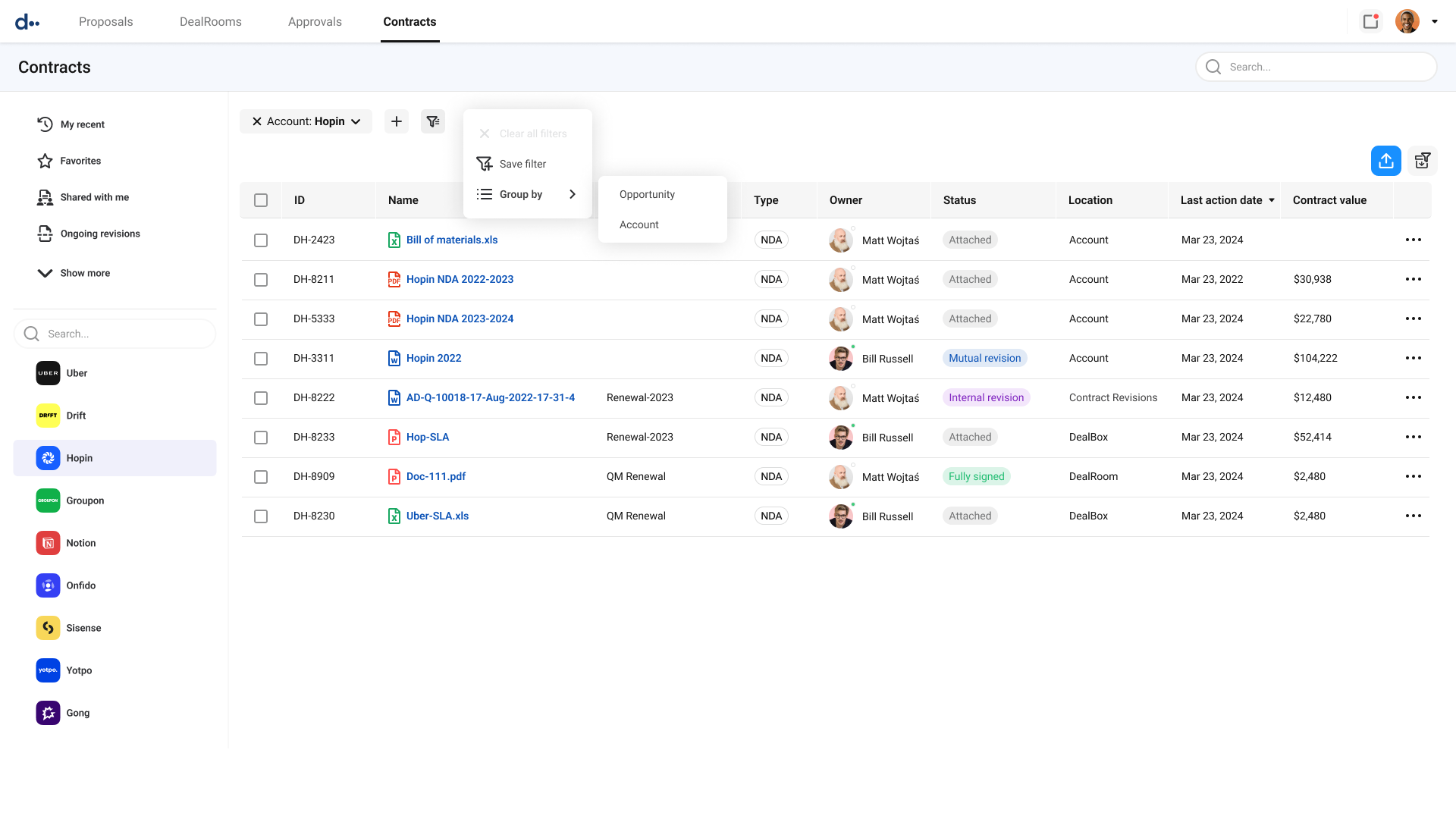1456x819 pixels.
Task: Open the Hopin NDA 2023-2024 link
Action: (460, 318)
